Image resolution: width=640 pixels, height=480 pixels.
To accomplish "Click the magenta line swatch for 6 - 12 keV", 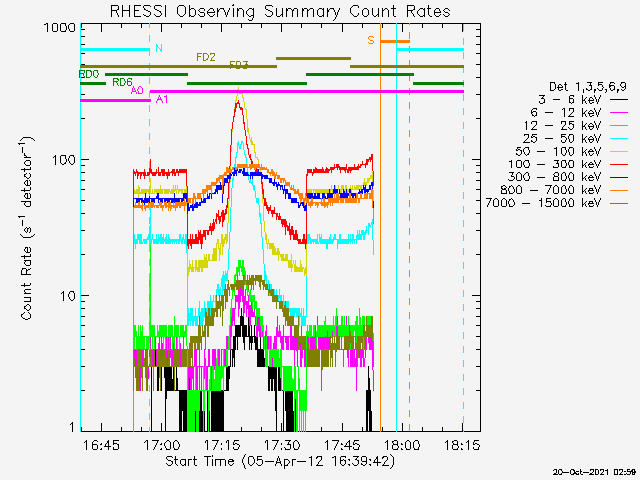I will [619, 112].
